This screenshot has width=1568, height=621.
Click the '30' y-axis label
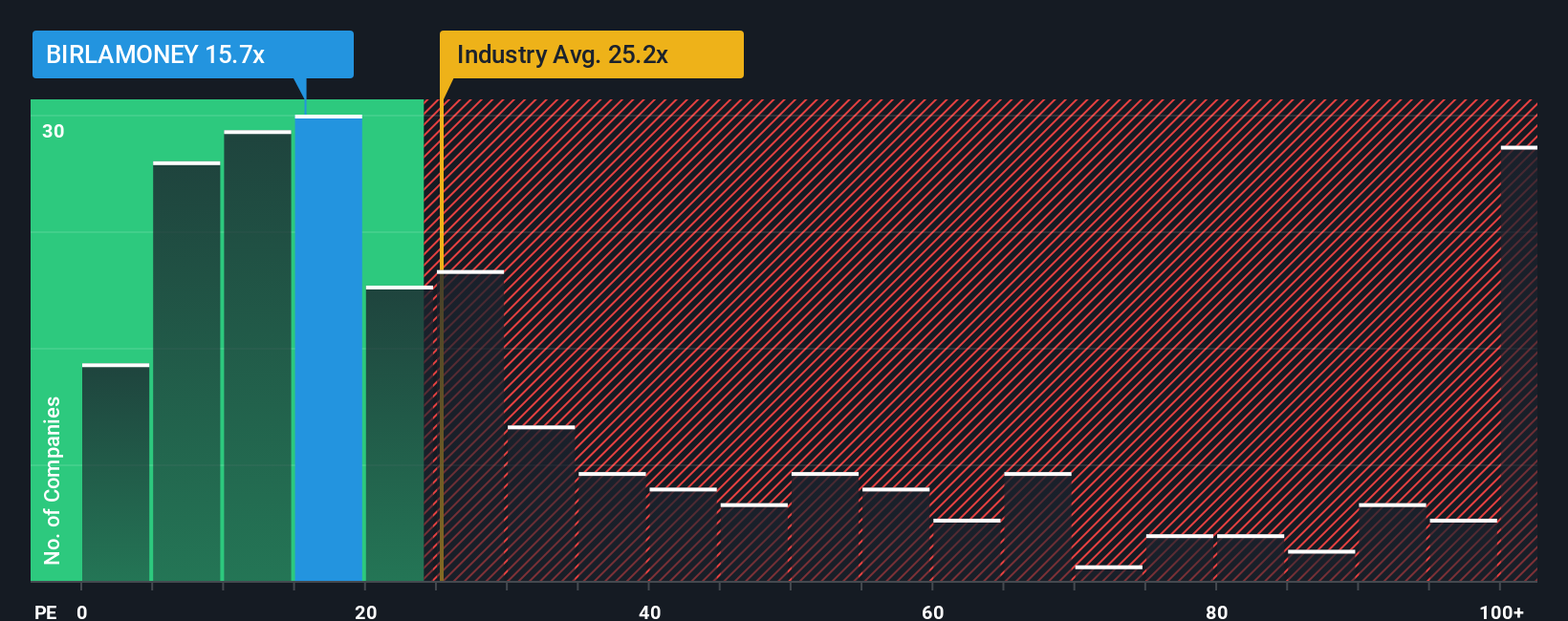(x=54, y=131)
